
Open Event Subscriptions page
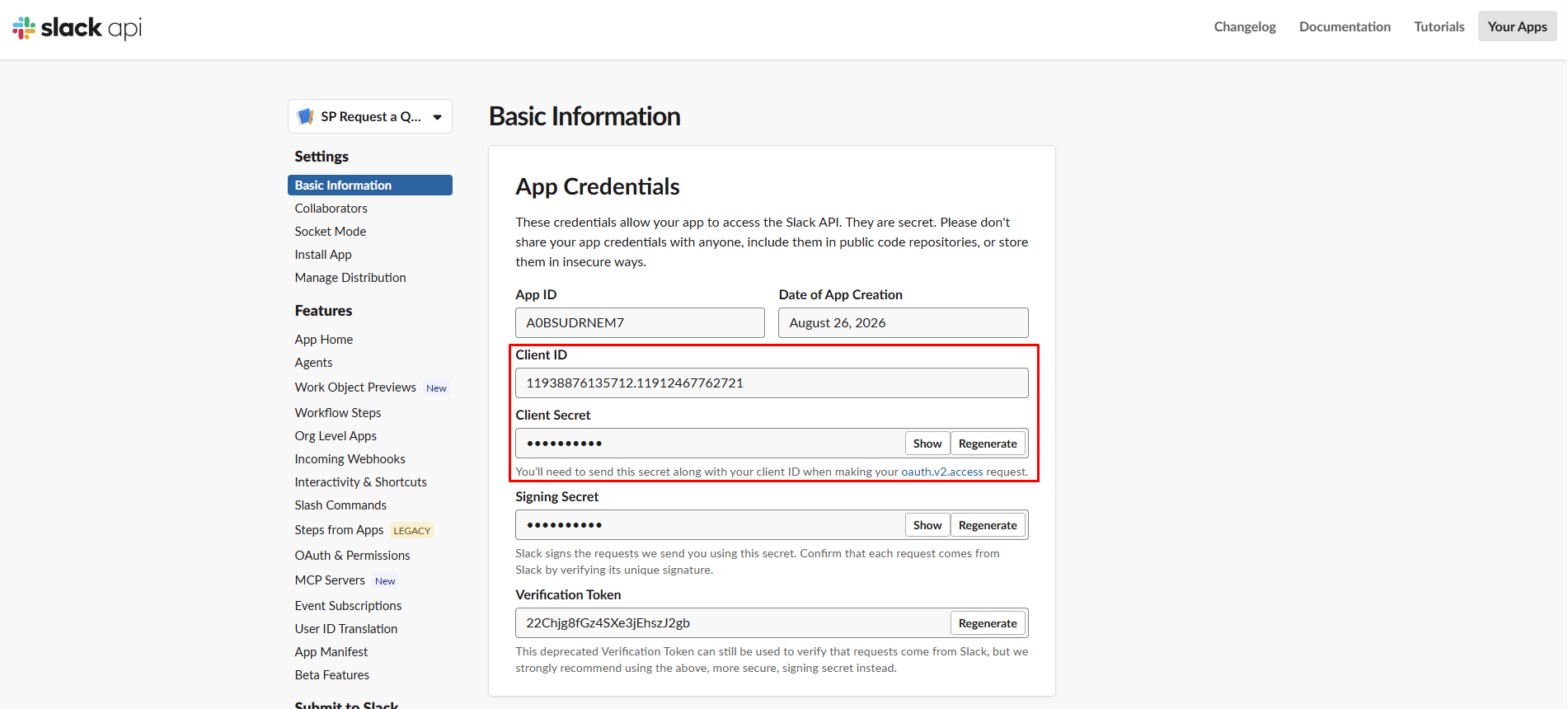point(349,606)
